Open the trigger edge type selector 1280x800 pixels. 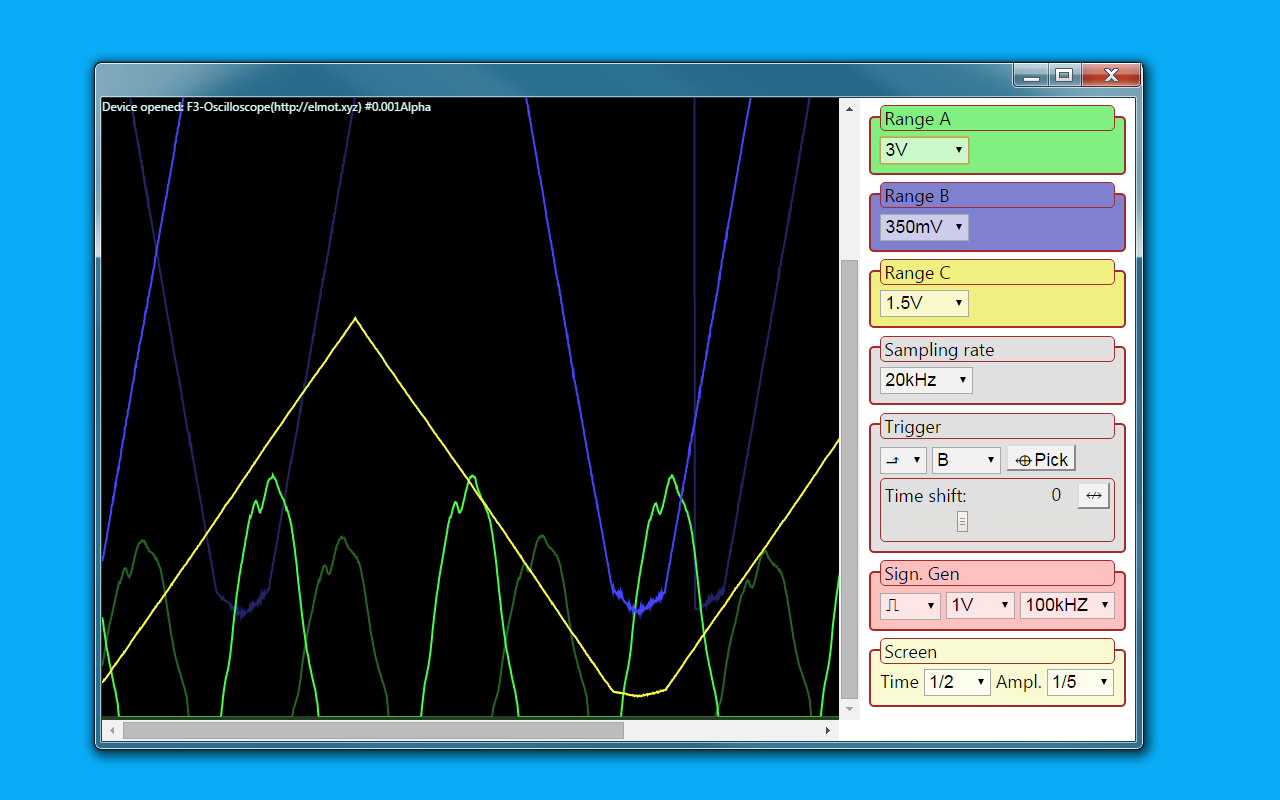tap(902, 460)
